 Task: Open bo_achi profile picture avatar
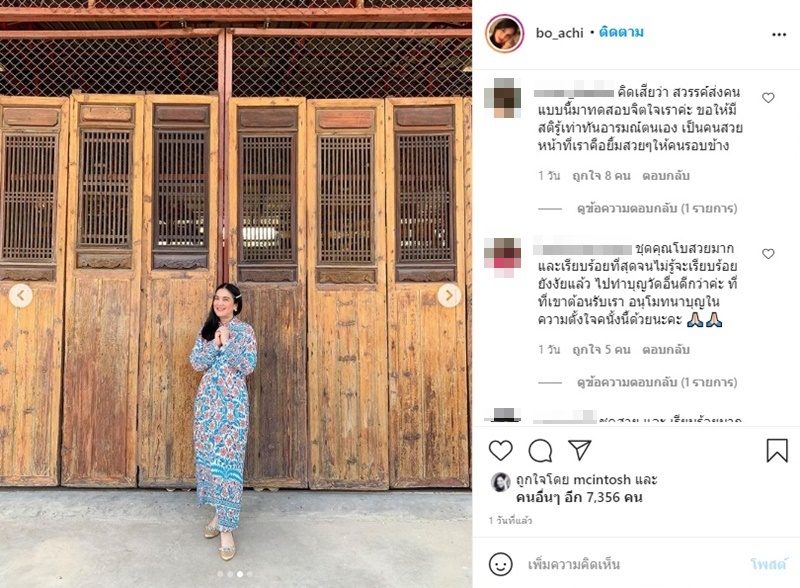tap(505, 34)
